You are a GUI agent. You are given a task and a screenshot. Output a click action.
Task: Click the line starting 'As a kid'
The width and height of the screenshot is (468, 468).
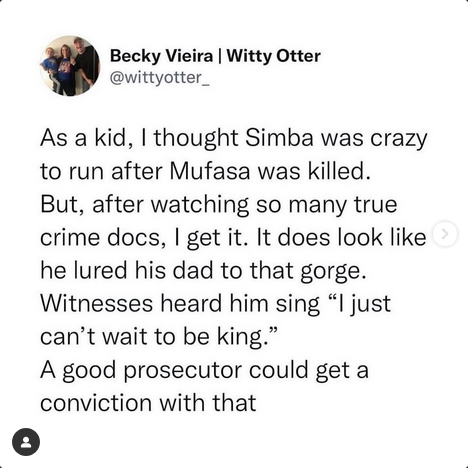pyautogui.click(x=234, y=138)
